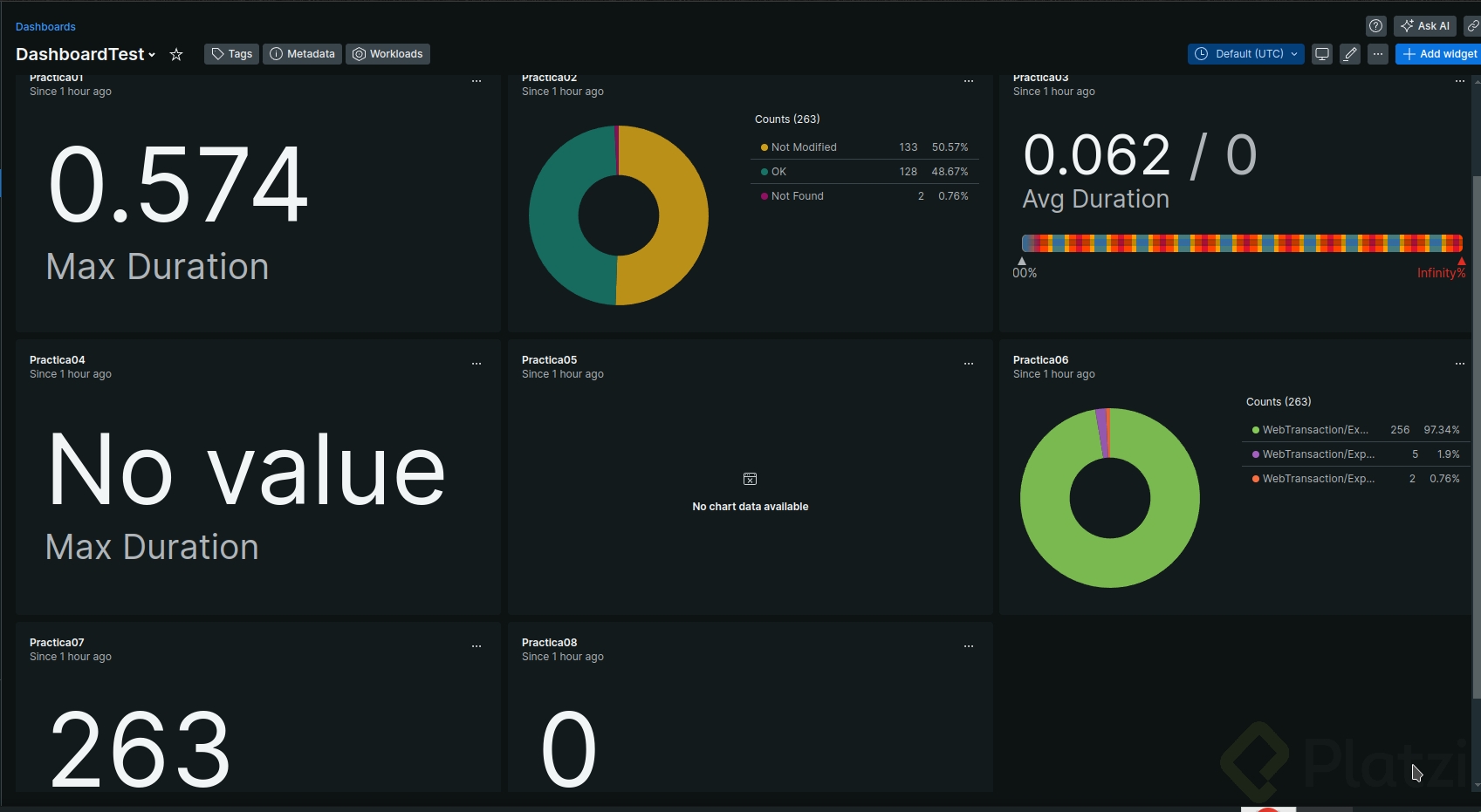Launch Ask AI assistant

click(1425, 26)
